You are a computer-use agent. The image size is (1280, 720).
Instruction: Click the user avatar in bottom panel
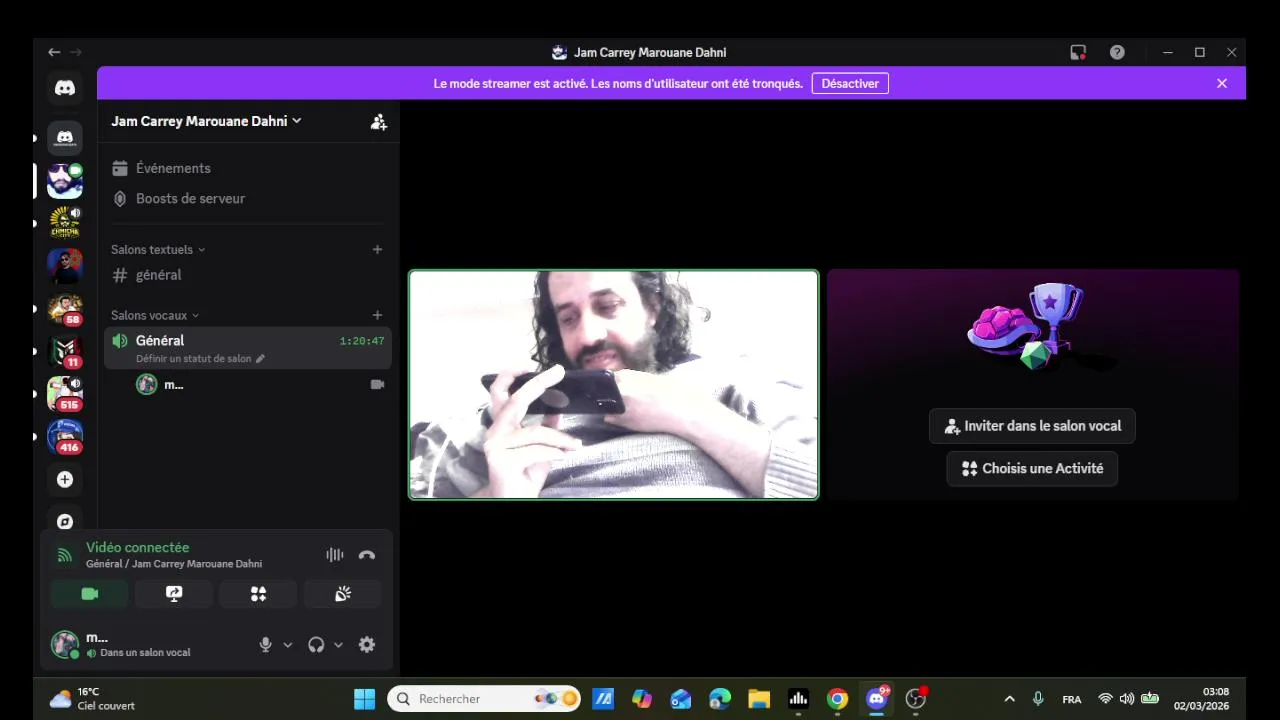coord(65,645)
